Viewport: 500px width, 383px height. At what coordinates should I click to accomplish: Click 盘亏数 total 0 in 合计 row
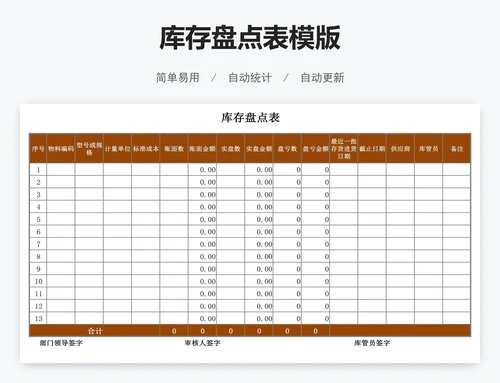[x=287, y=331]
